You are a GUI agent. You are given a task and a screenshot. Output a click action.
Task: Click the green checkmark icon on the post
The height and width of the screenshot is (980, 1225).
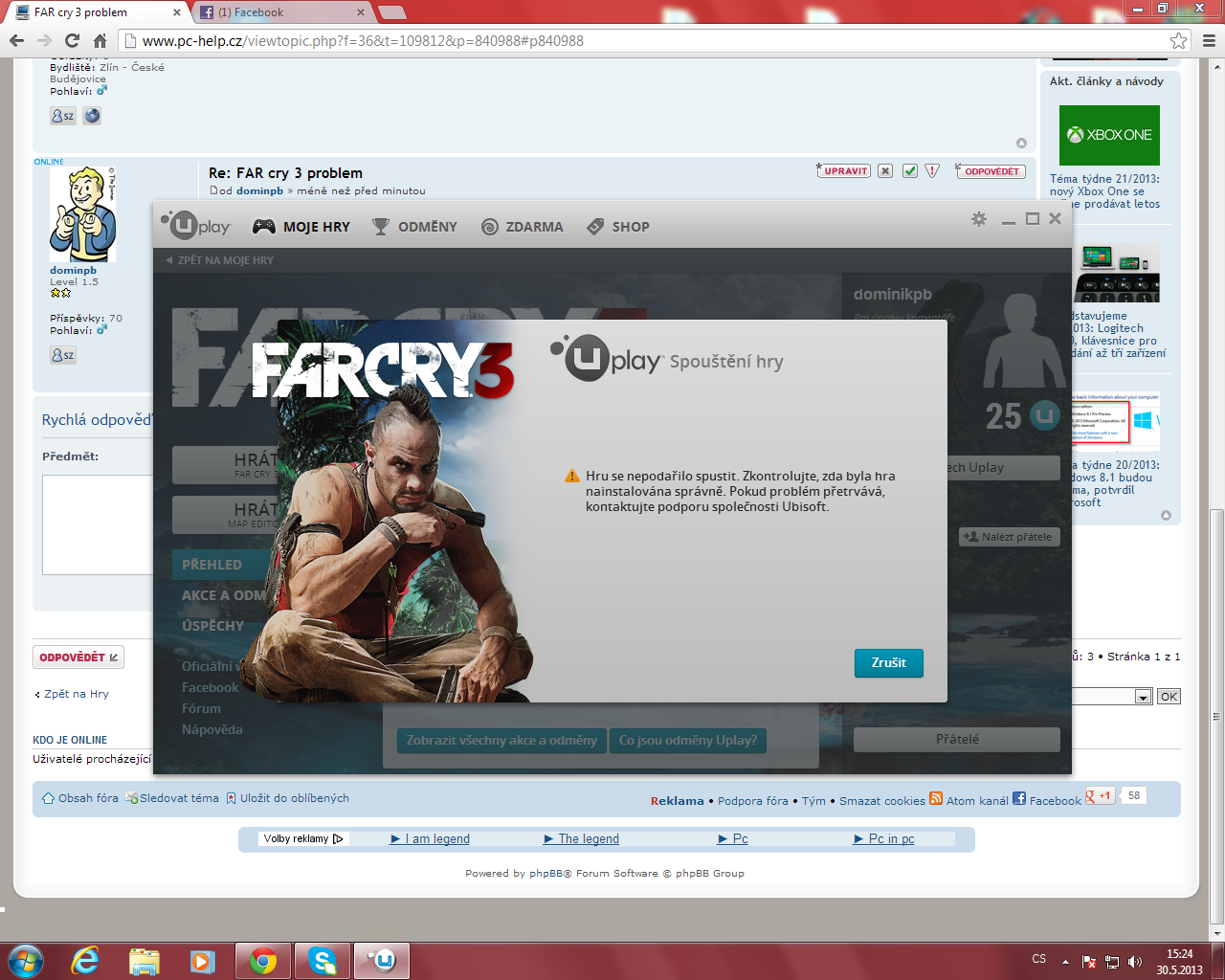pos(910,171)
